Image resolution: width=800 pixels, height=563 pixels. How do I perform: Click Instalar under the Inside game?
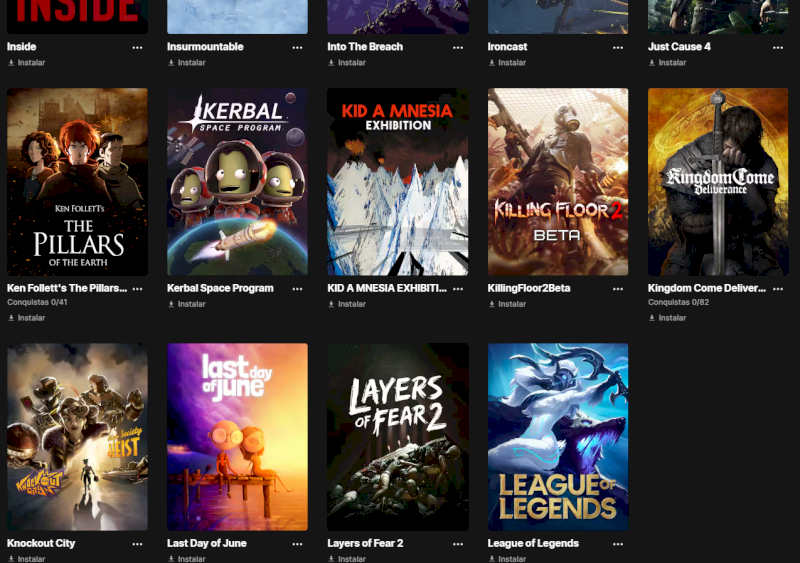31,63
